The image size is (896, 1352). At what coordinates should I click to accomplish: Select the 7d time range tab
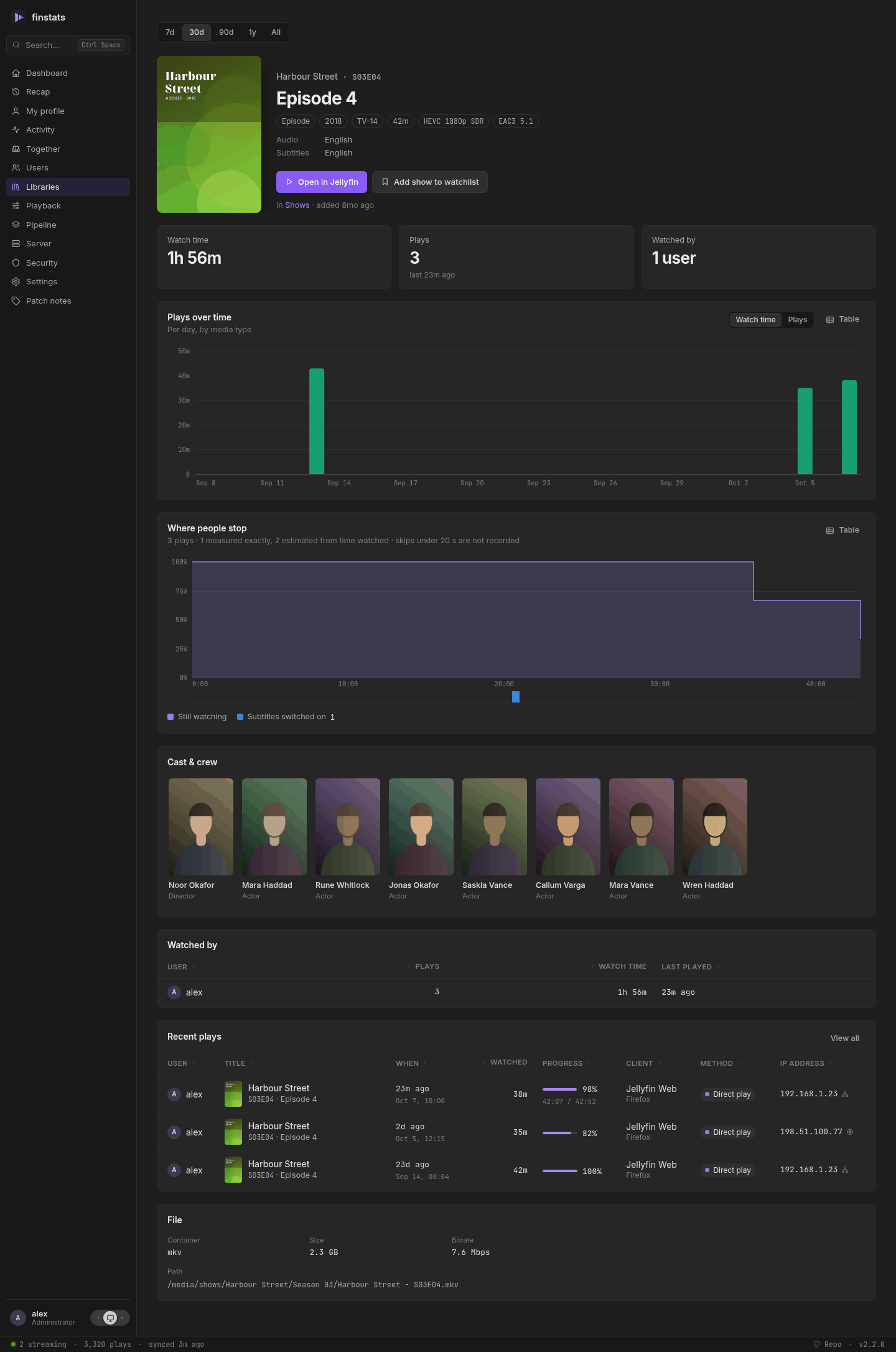(170, 32)
